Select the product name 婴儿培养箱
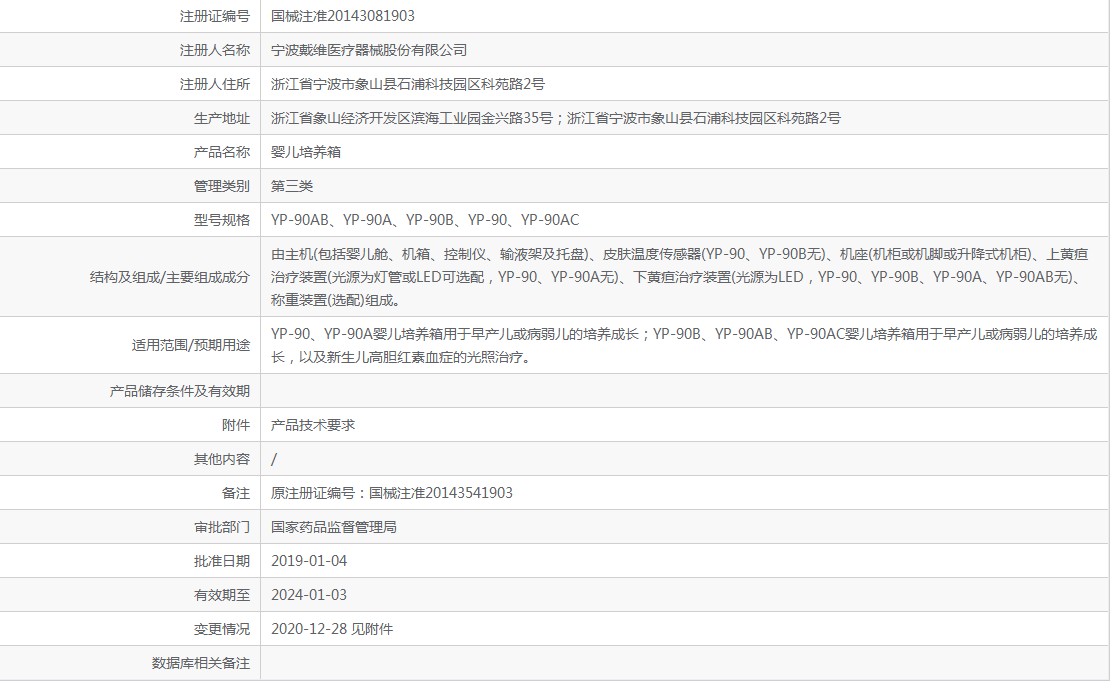This screenshot has height=689, width=1113. [306, 152]
